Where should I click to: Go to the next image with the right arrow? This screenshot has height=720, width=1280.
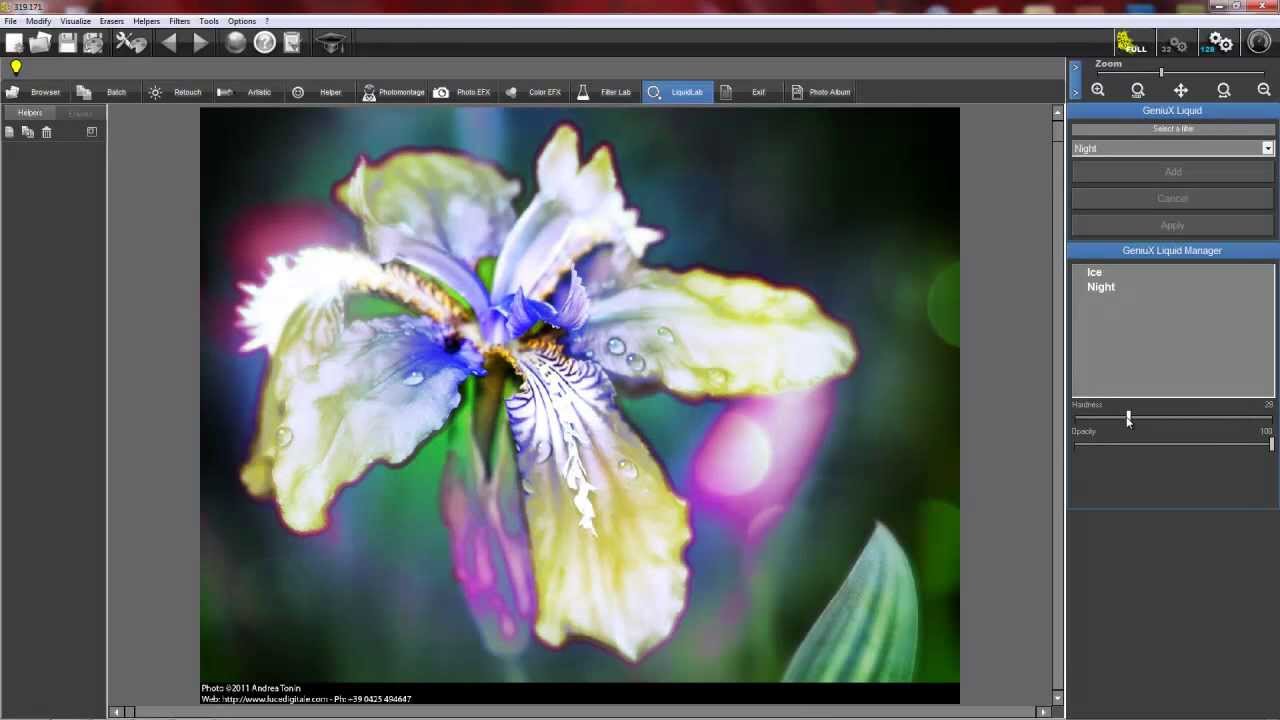point(200,43)
